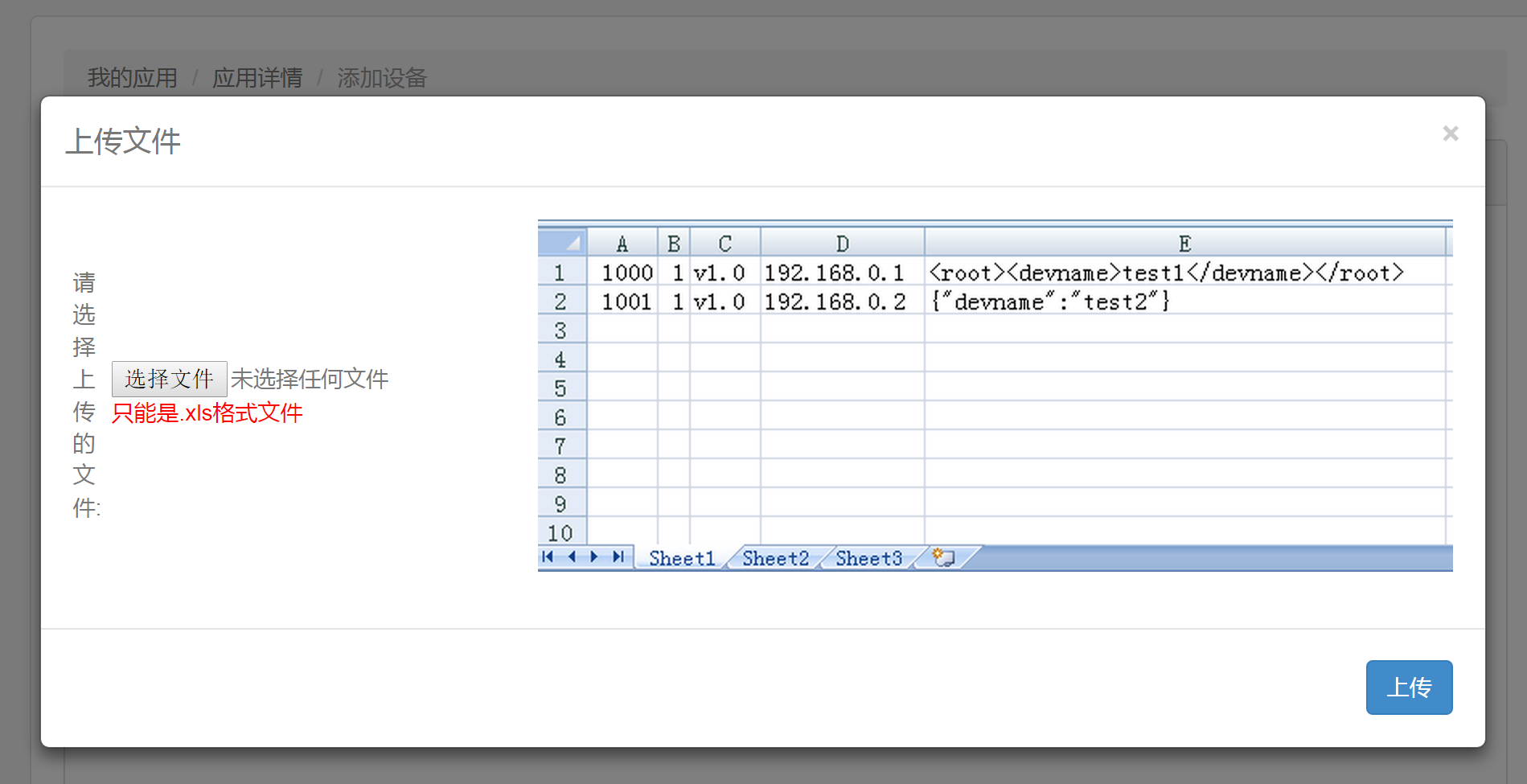Viewport: 1527px width, 784px height.
Task: Switch to the Sheet2 tab
Action: (x=775, y=558)
